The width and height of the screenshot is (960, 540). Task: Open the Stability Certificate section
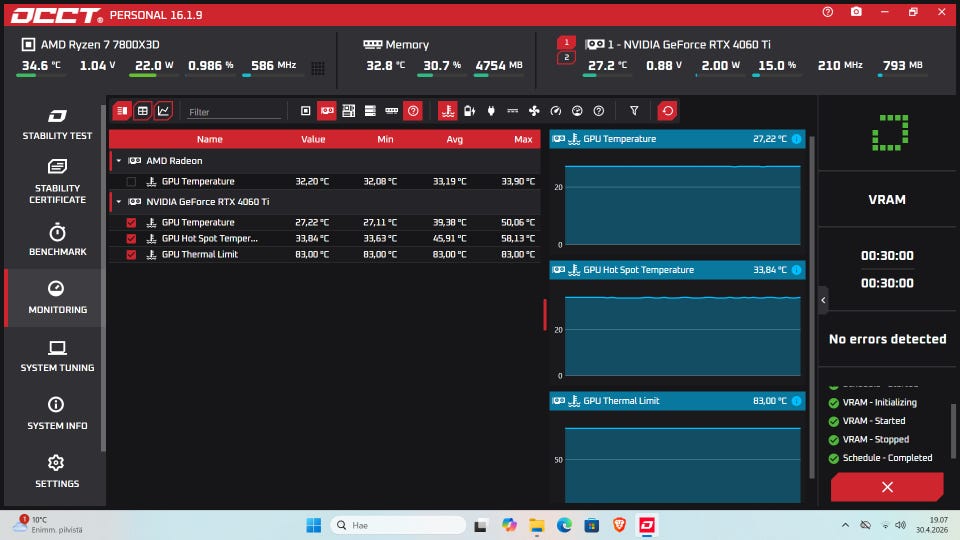pyautogui.click(x=57, y=181)
